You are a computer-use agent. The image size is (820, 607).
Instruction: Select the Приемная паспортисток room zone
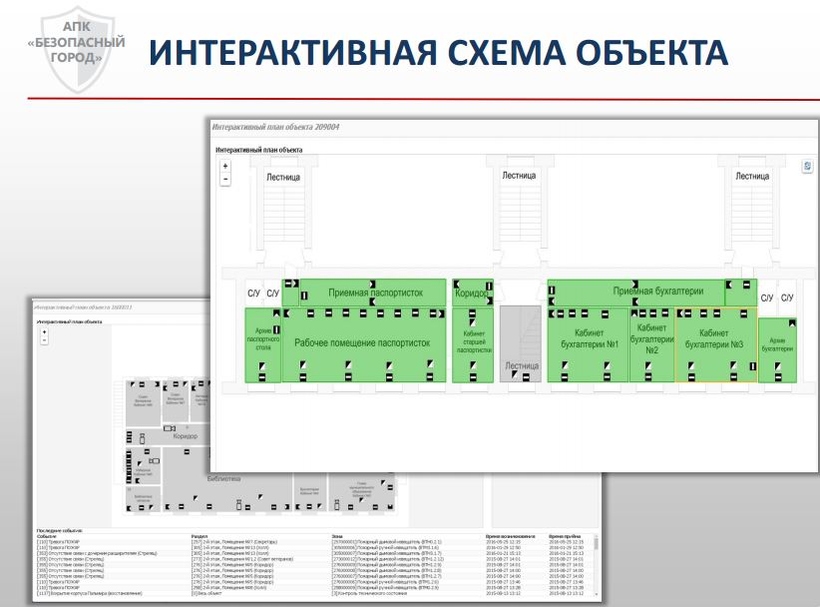(375, 293)
